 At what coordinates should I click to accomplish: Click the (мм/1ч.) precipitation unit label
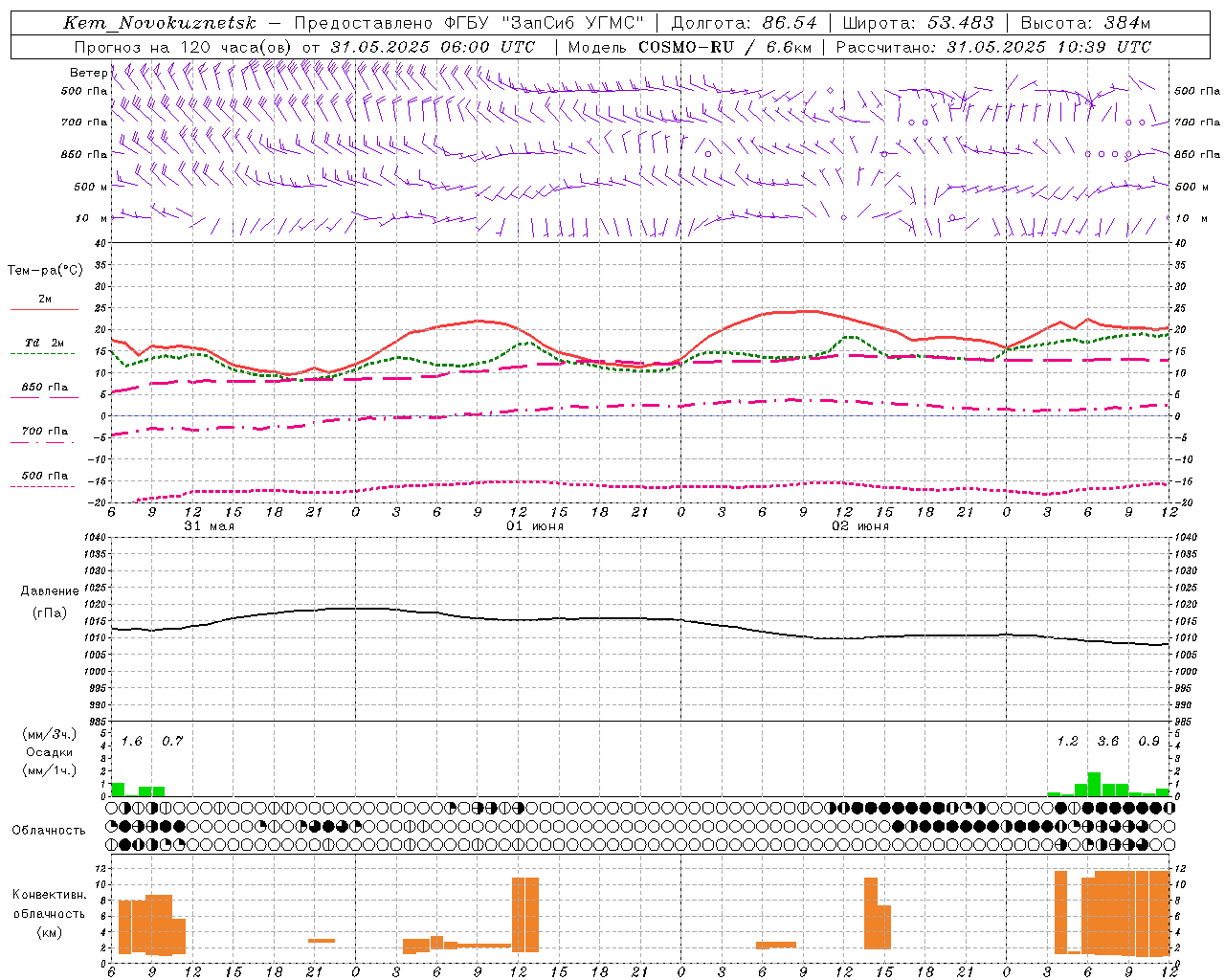[50, 769]
